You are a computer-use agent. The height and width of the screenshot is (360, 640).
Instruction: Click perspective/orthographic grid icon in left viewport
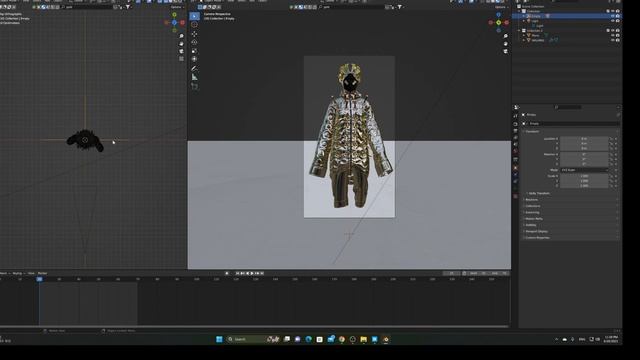click(181, 58)
